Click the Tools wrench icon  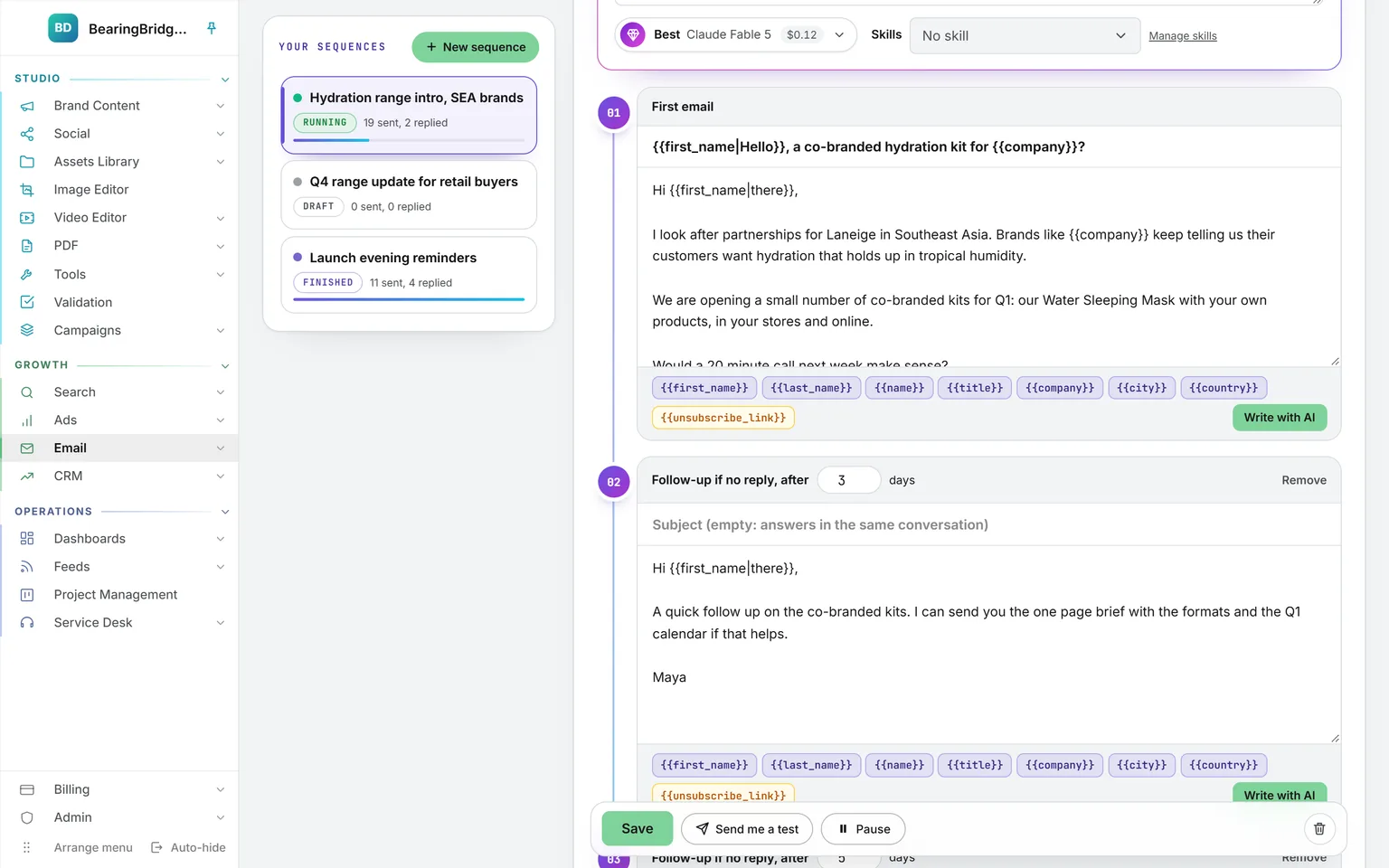pos(27,274)
